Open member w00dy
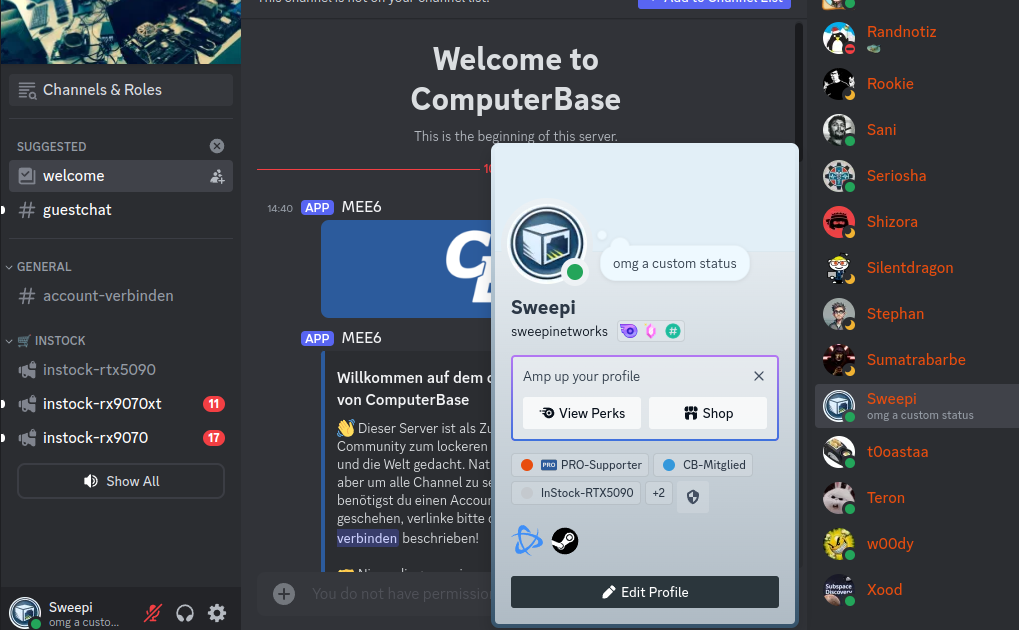Image resolution: width=1019 pixels, height=630 pixels. point(917,544)
